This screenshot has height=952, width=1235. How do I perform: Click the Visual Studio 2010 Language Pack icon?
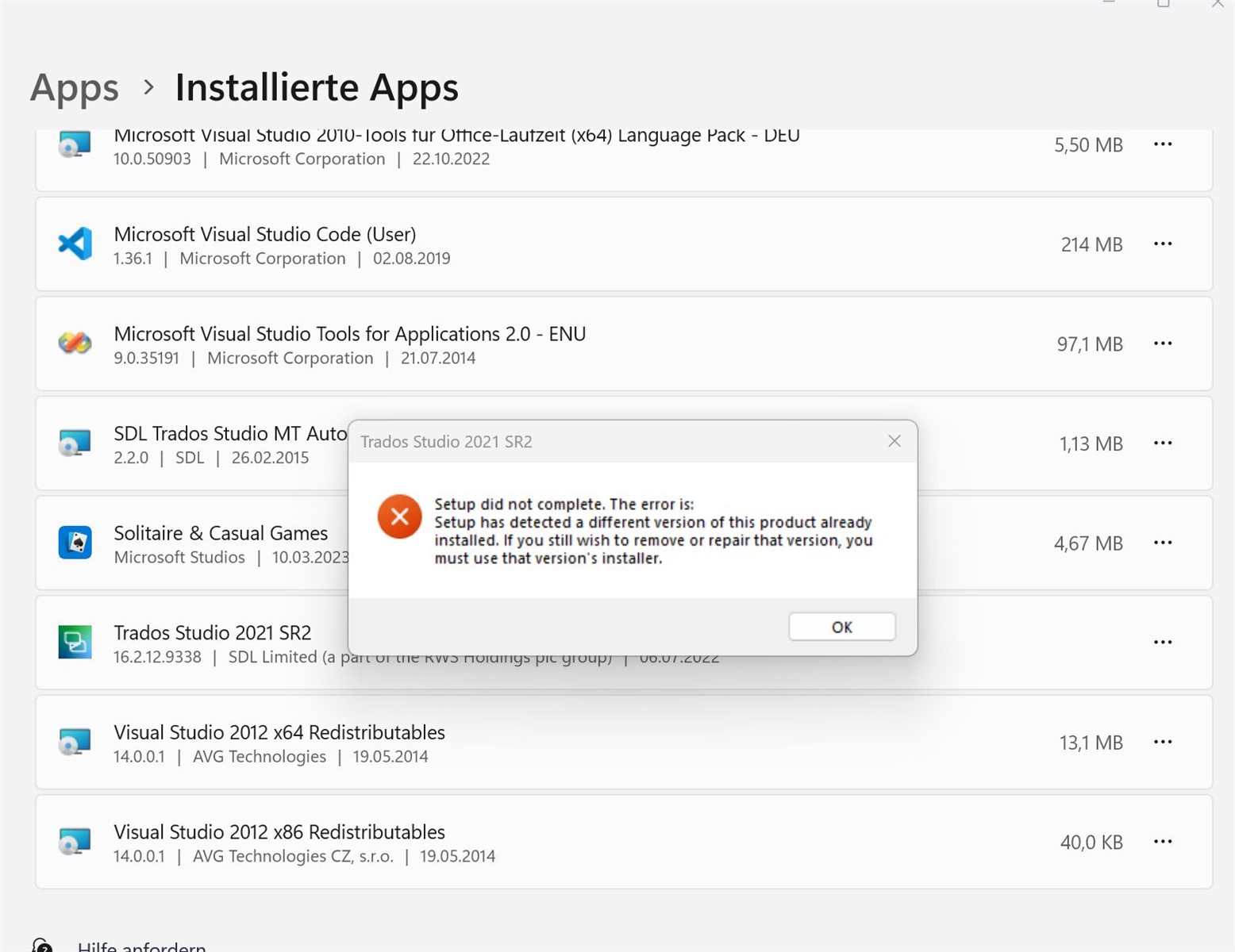click(74, 144)
